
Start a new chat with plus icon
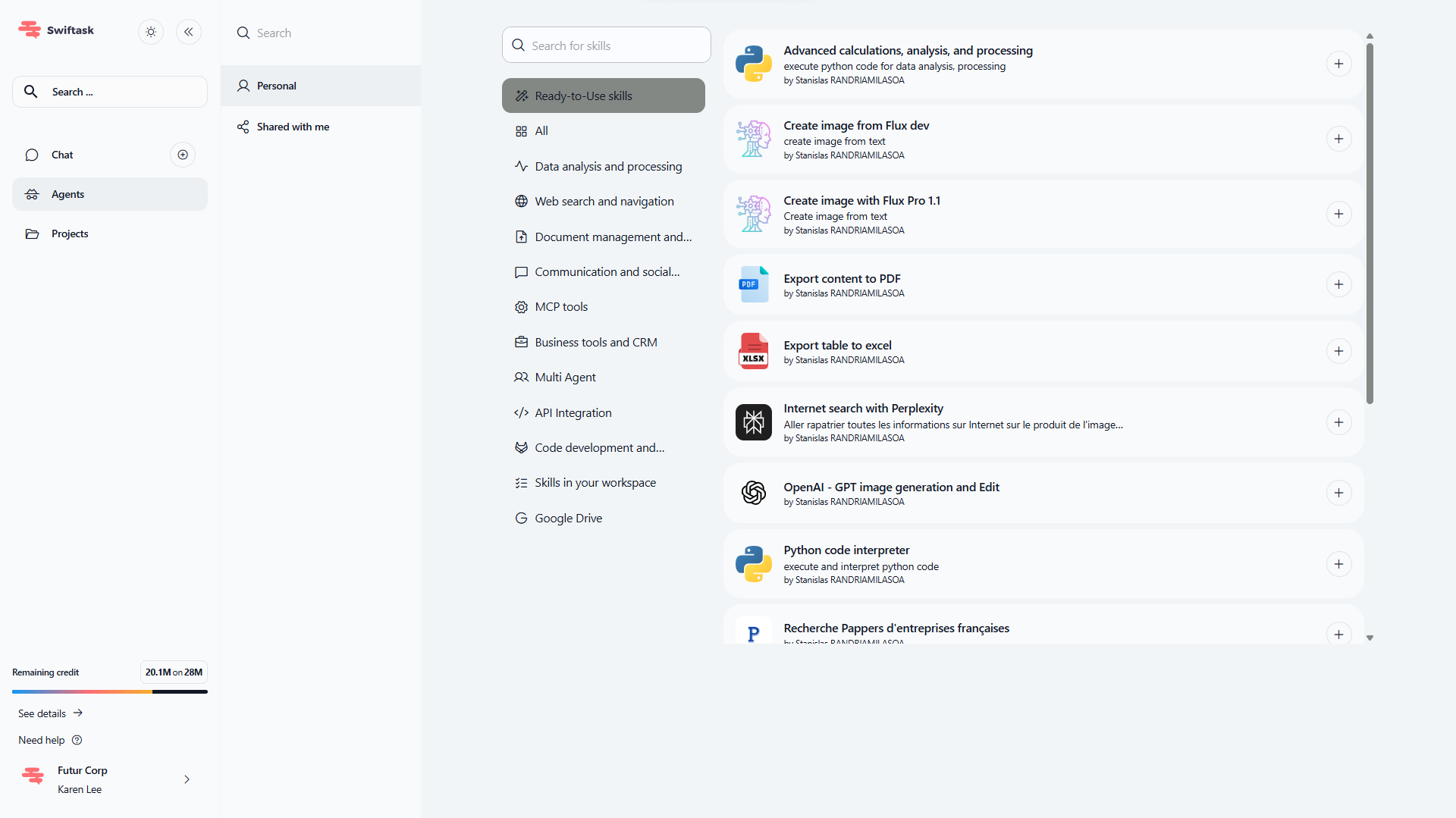pyautogui.click(x=183, y=155)
